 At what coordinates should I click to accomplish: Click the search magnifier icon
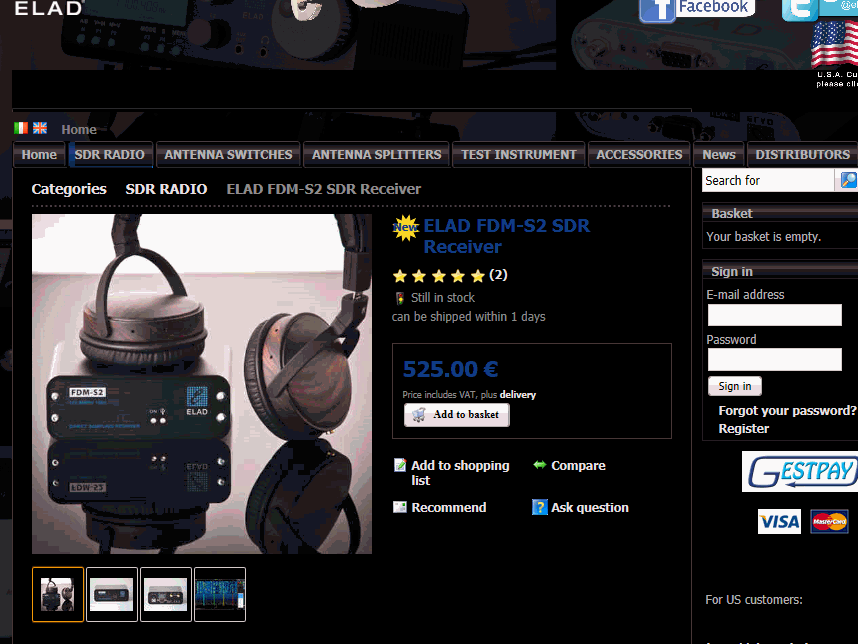tap(848, 180)
